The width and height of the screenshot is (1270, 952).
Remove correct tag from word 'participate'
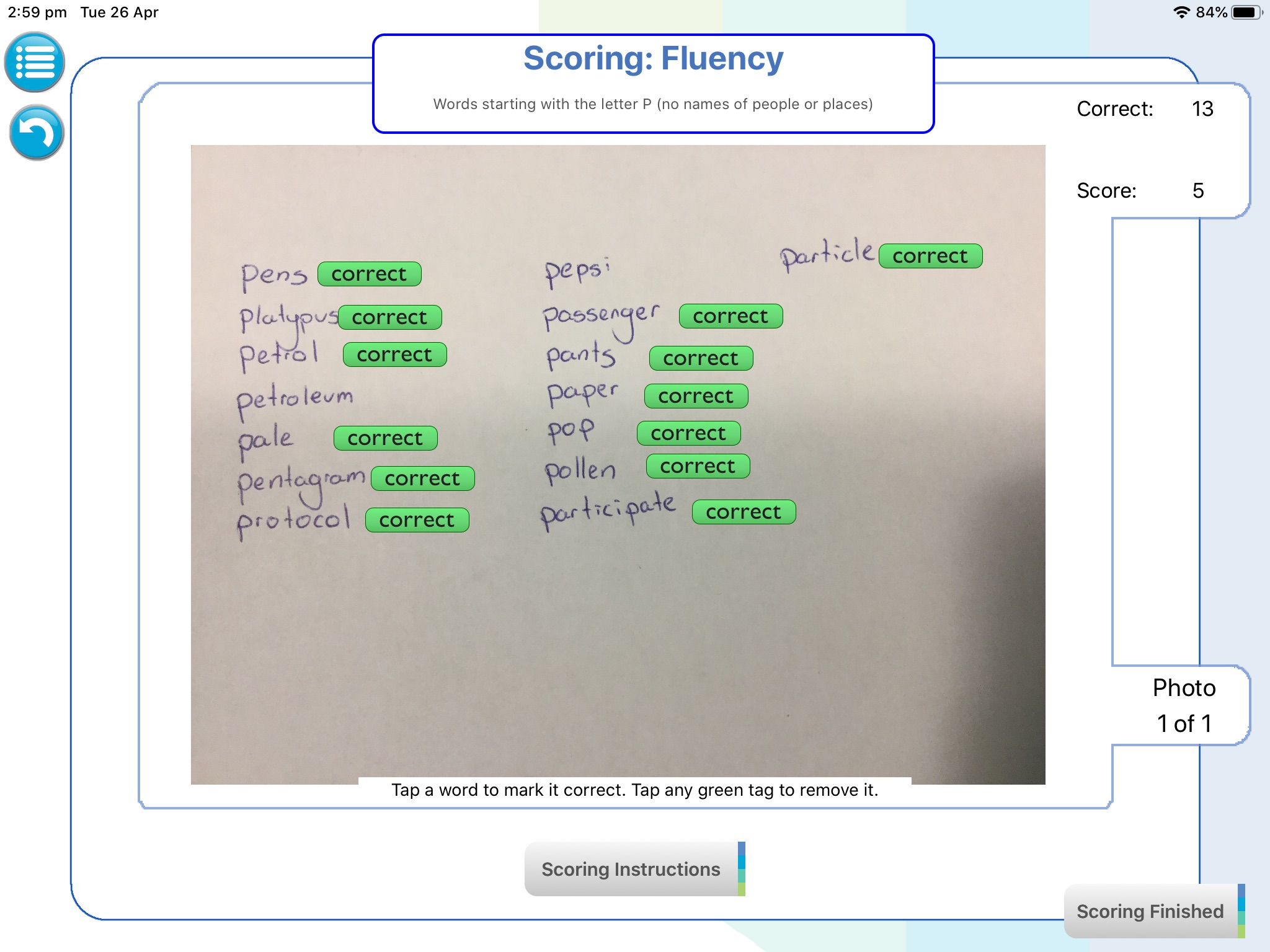[743, 511]
